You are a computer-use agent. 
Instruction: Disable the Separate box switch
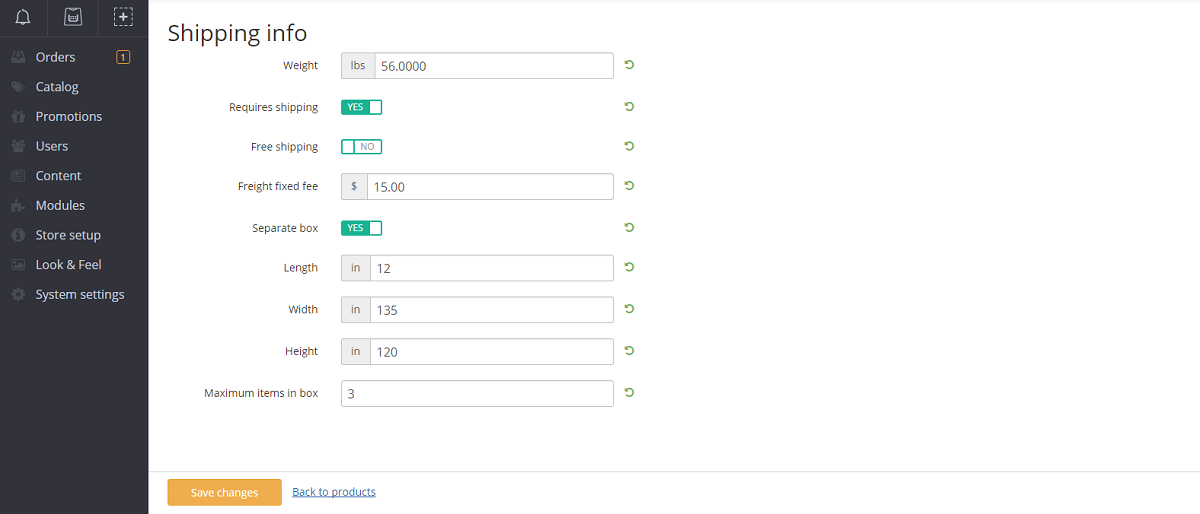pos(361,228)
